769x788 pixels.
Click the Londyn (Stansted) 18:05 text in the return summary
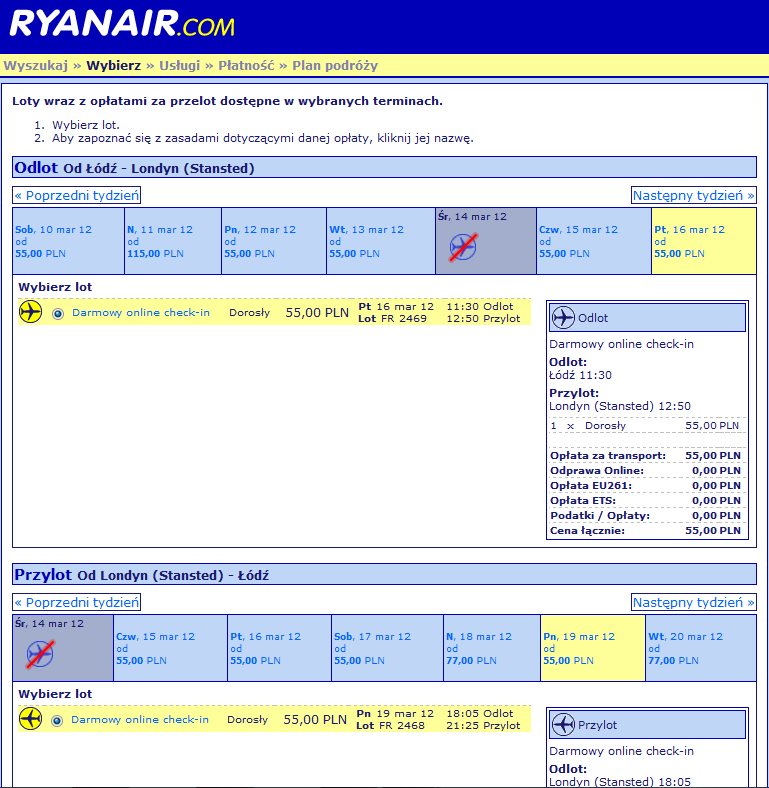pos(620,781)
